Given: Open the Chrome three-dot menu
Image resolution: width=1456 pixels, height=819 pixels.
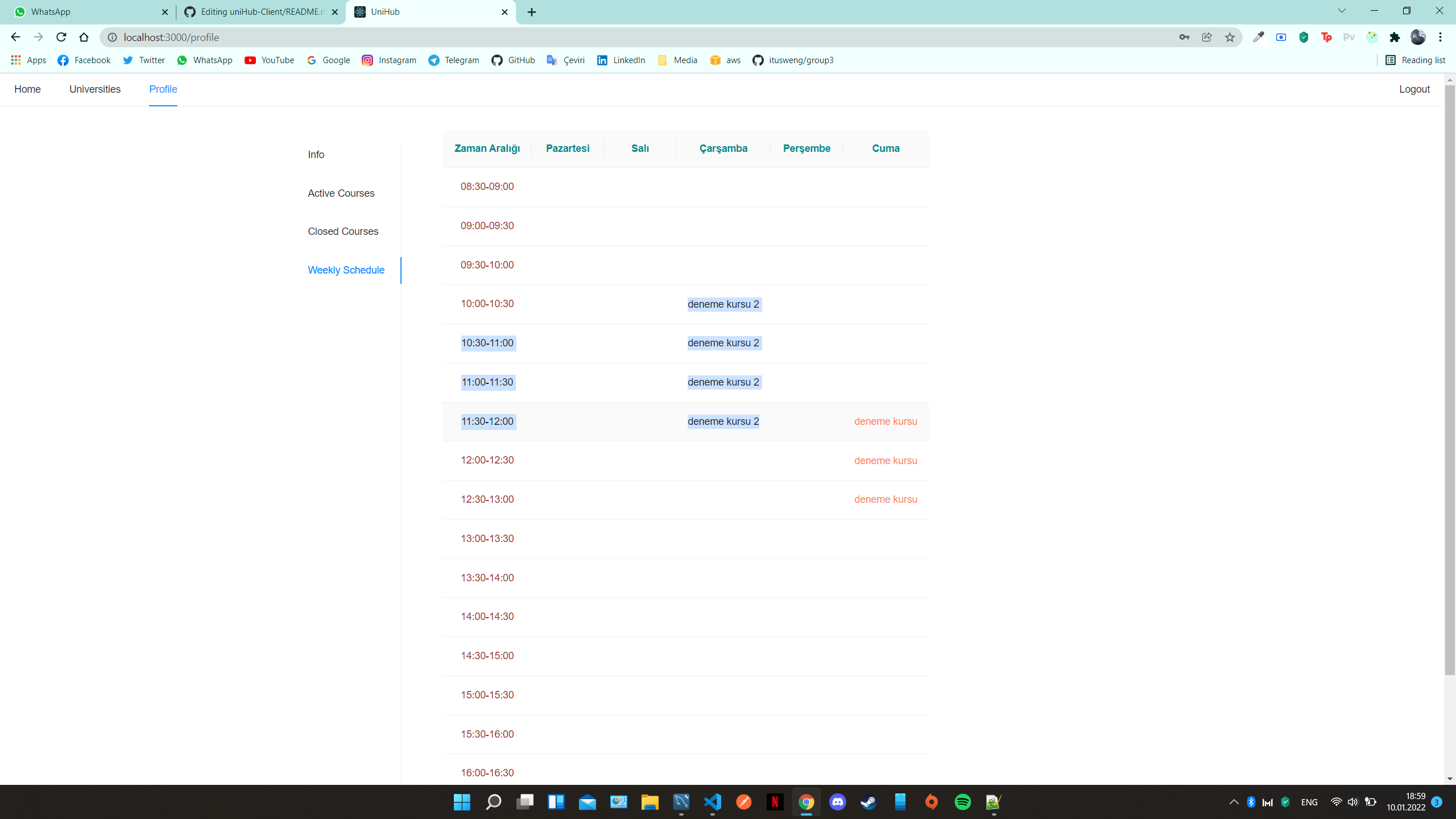Looking at the screenshot, I should (1441, 37).
